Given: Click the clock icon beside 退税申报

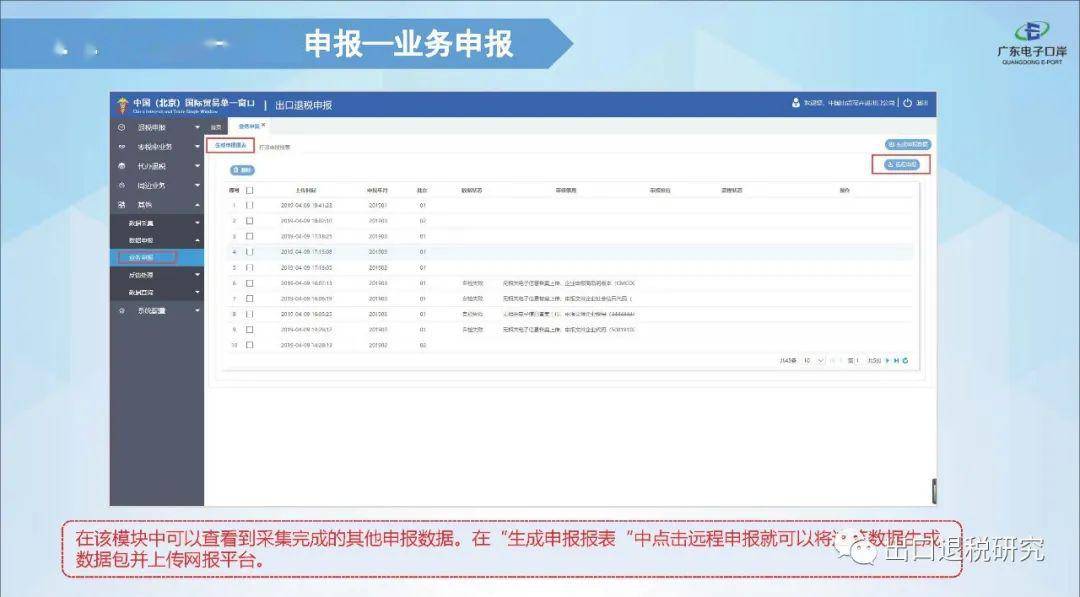Looking at the screenshot, I should pyautogui.click(x=122, y=127).
